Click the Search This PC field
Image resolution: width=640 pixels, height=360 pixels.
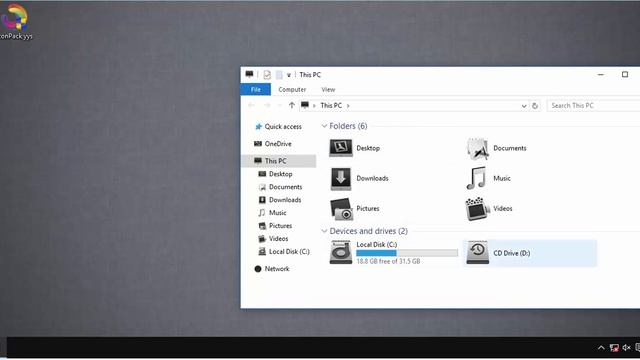(593, 106)
